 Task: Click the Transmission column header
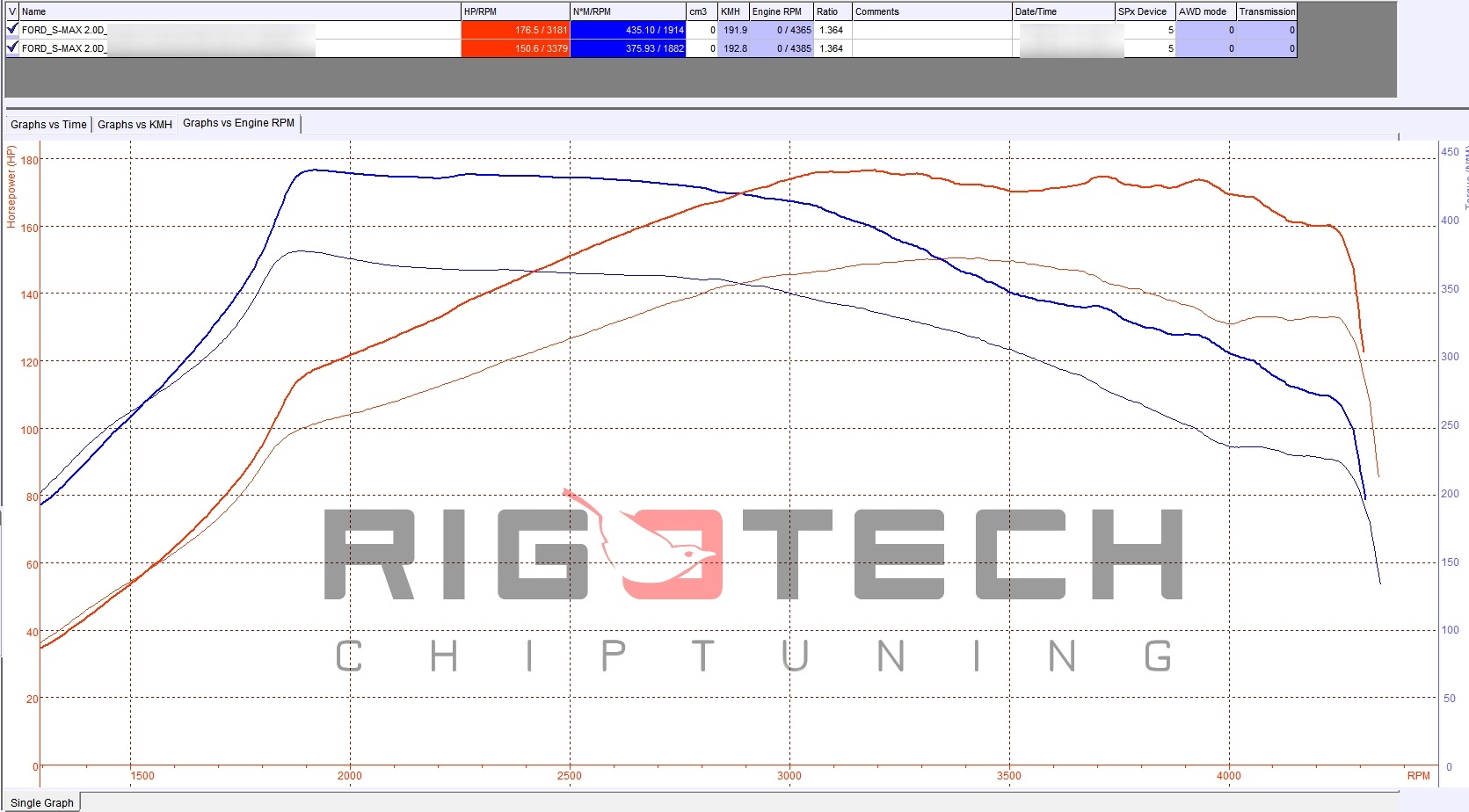tap(1266, 11)
